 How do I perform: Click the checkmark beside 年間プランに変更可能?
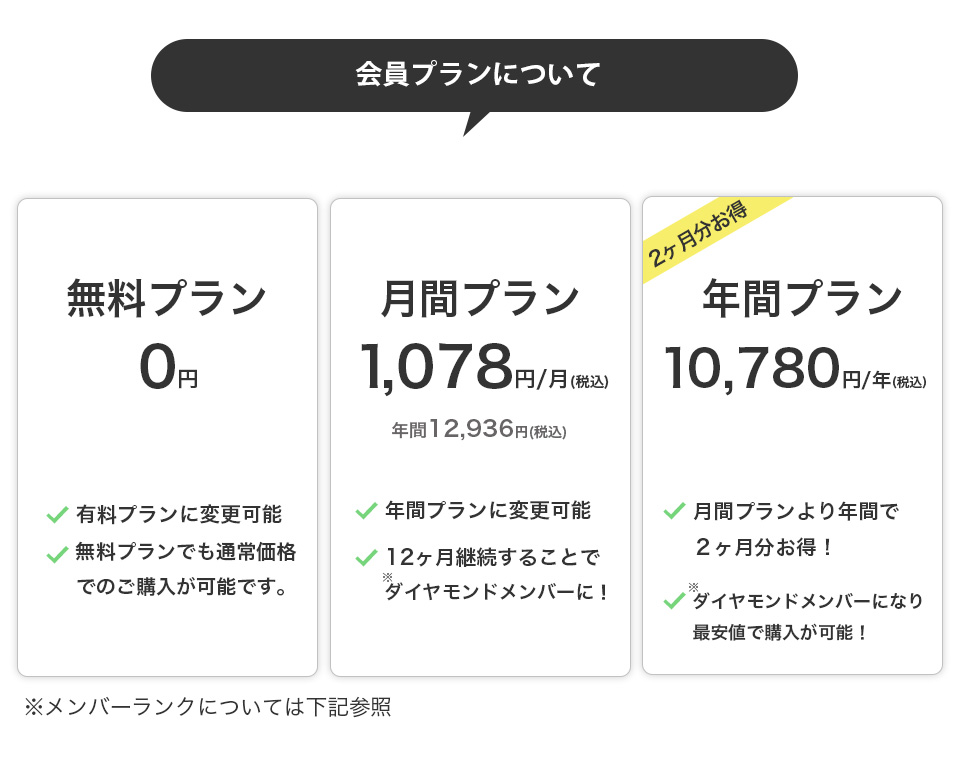(366, 511)
